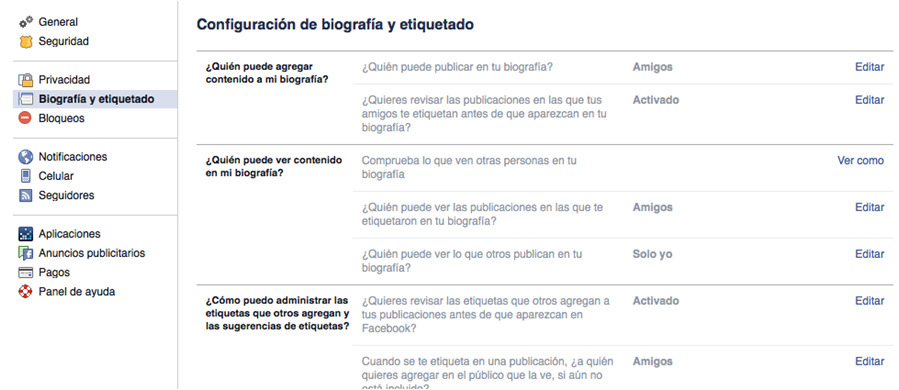Click 'Activado' value for revisar etiquetas
This screenshot has width=899, height=390.
[656, 301]
